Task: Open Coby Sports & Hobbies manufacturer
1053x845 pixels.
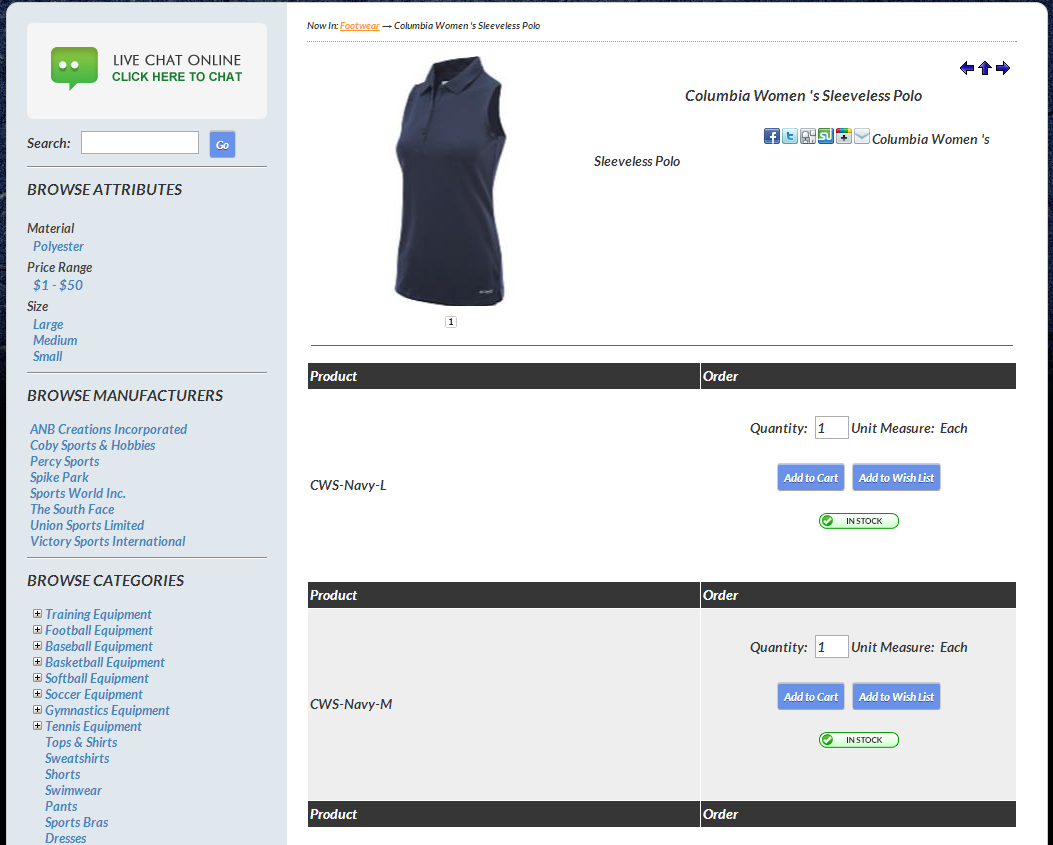Action: (93, 445)
